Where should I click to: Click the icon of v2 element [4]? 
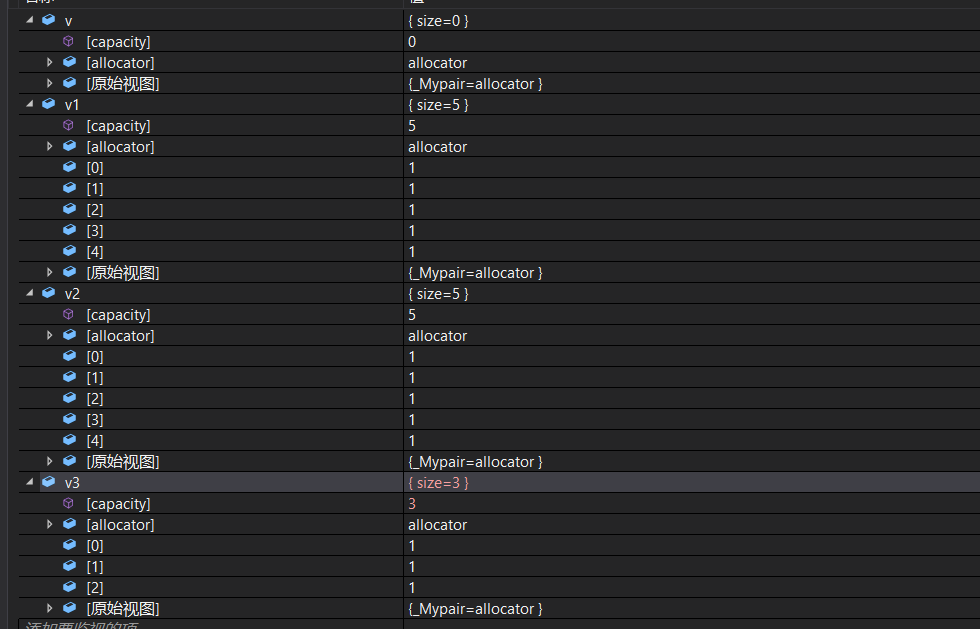[x=69, y=440]
